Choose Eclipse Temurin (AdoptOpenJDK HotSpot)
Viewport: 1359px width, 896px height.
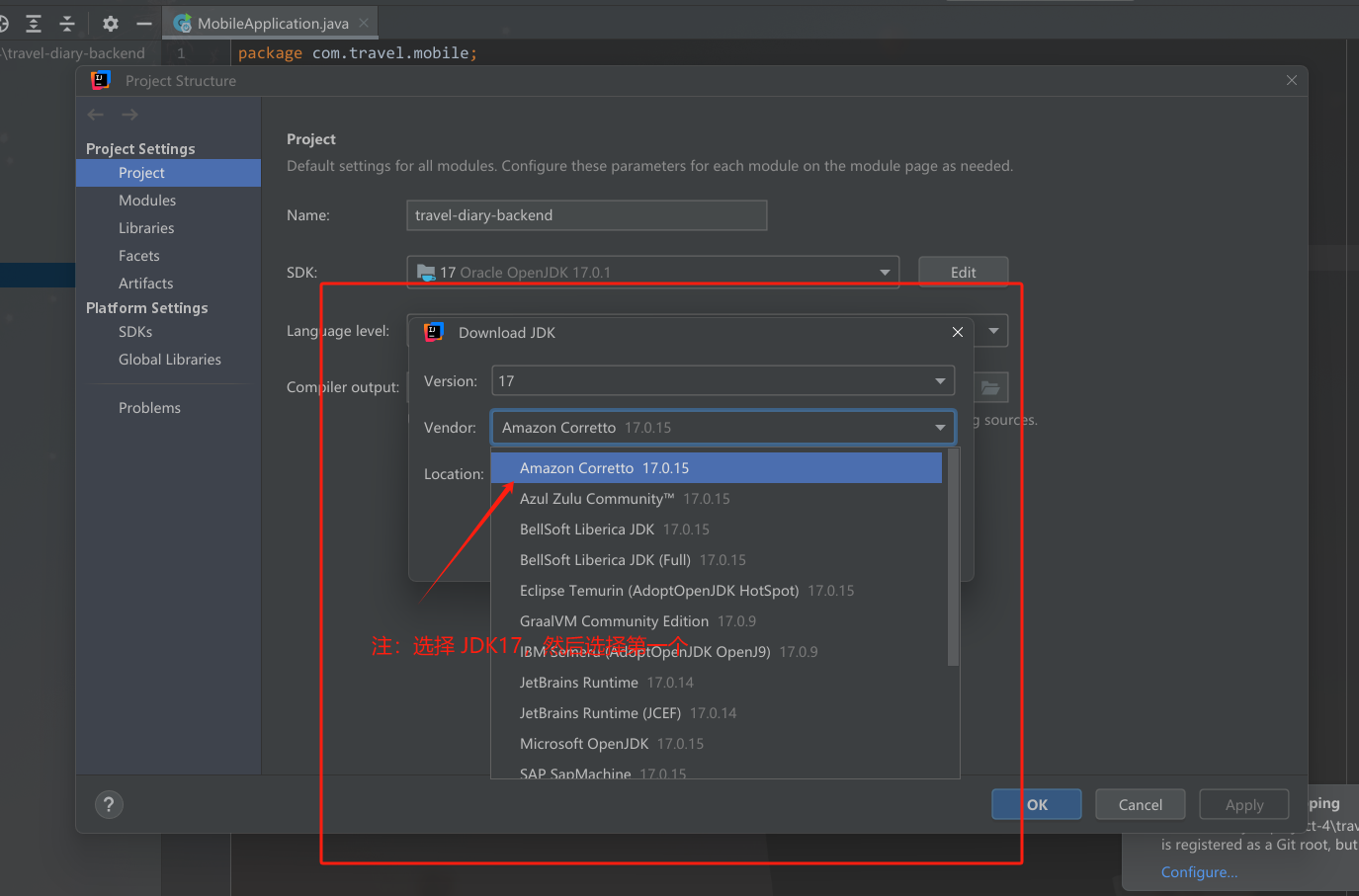click(717, 591)
